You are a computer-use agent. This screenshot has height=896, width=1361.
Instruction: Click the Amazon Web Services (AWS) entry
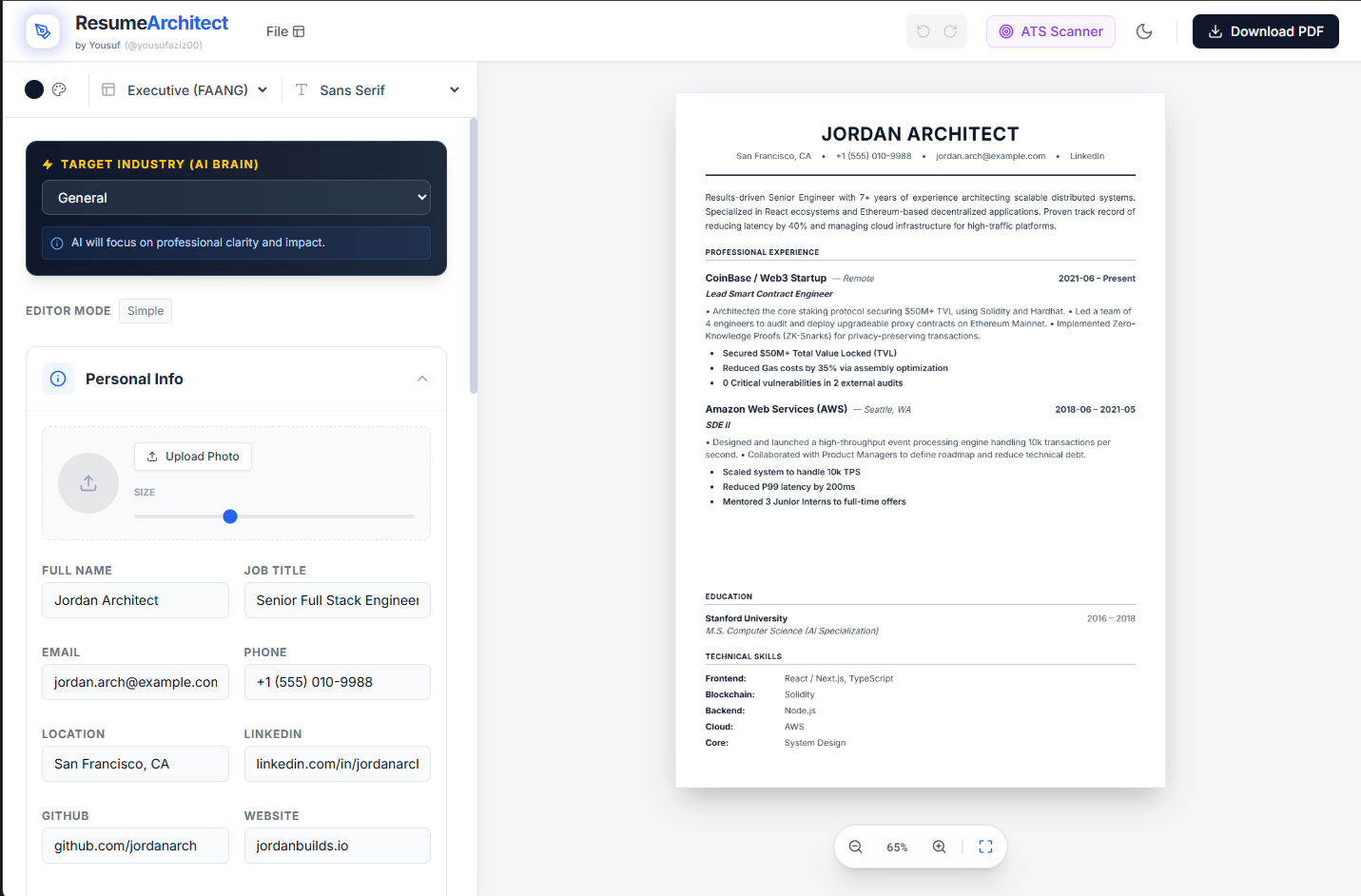pos(776,409)
